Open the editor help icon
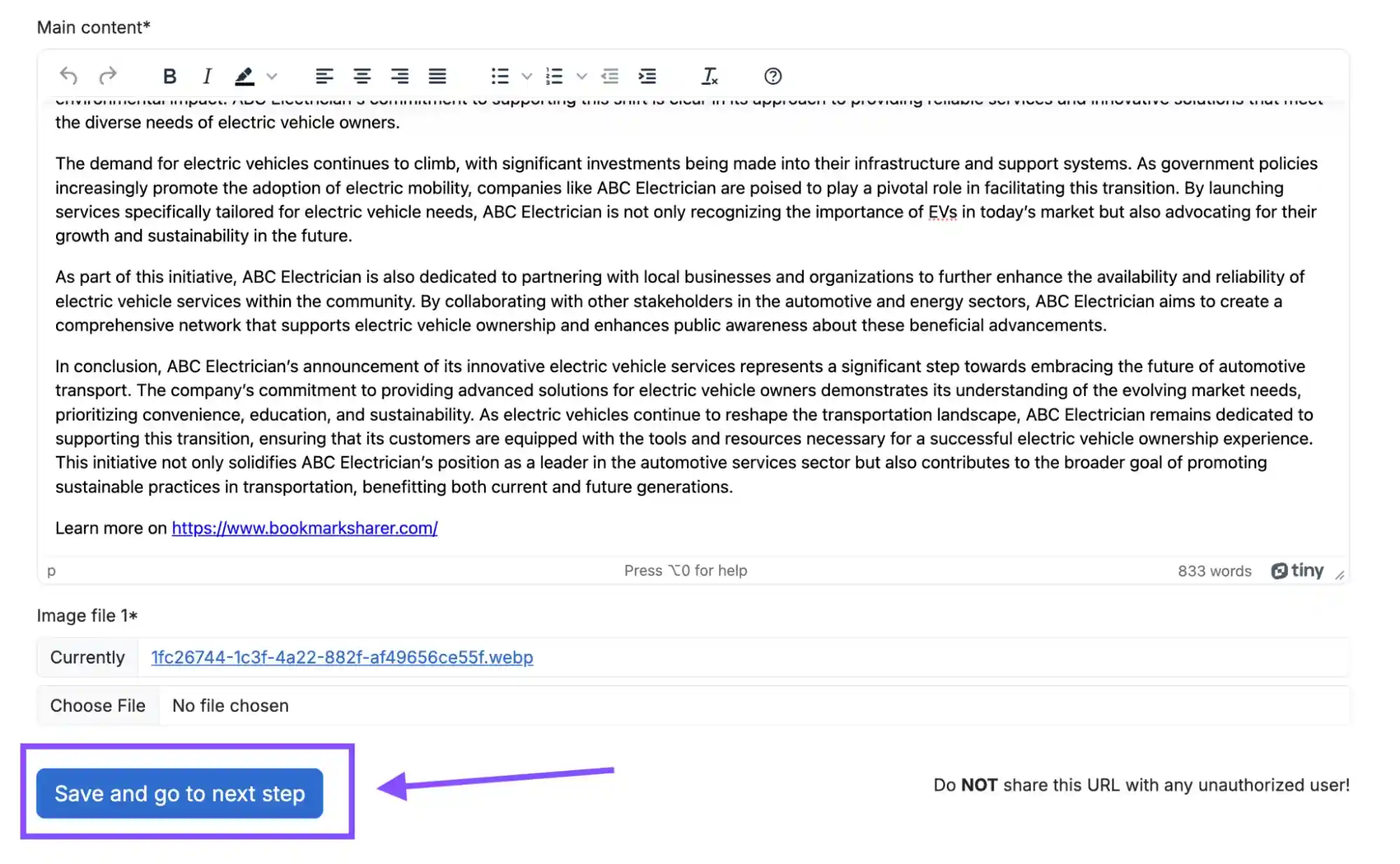This screenshot has height=864, width=1400. (772, 76)
